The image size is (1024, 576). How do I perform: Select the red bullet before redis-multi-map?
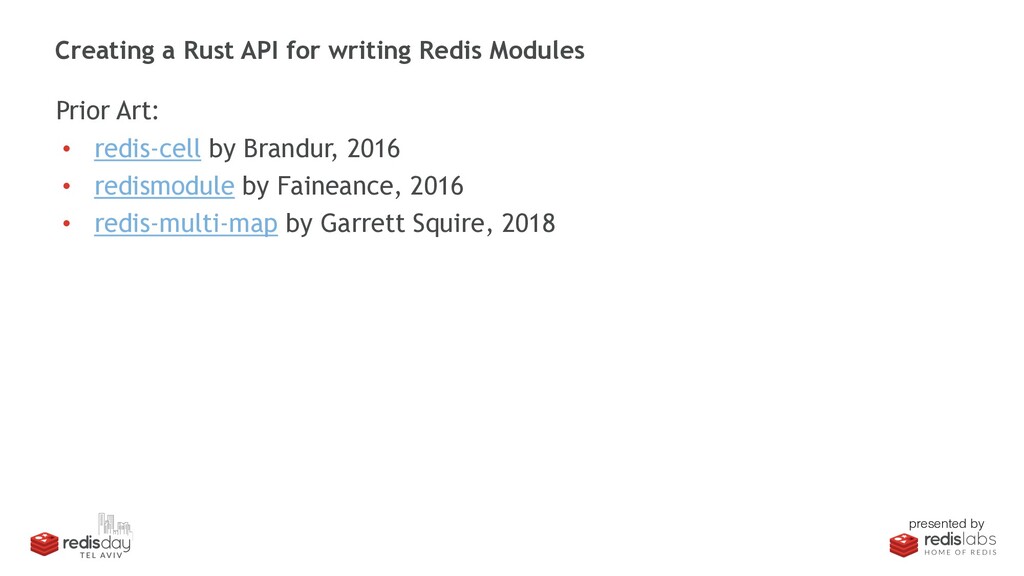pyautogui.click(x=67, y=224)
